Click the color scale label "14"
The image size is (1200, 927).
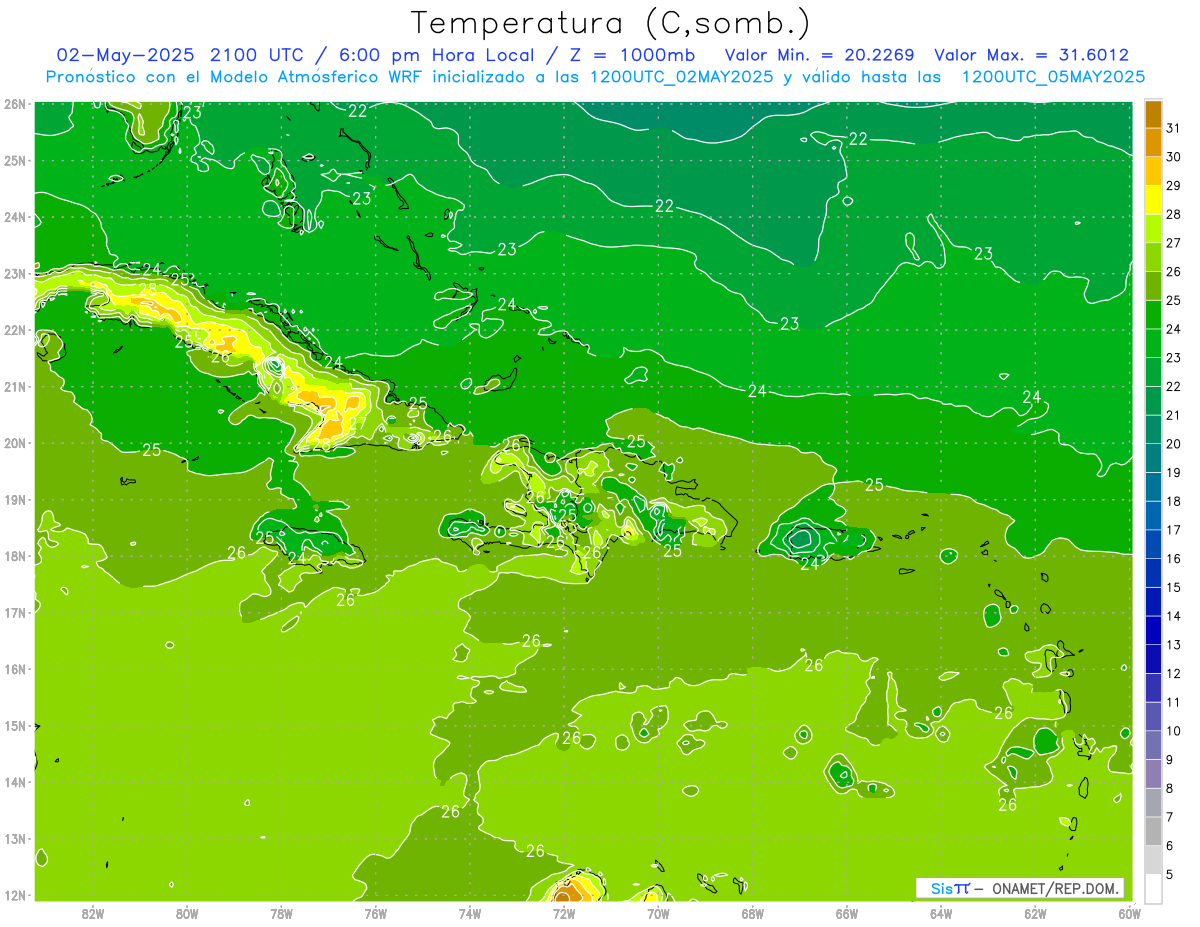pos(1174,616)
